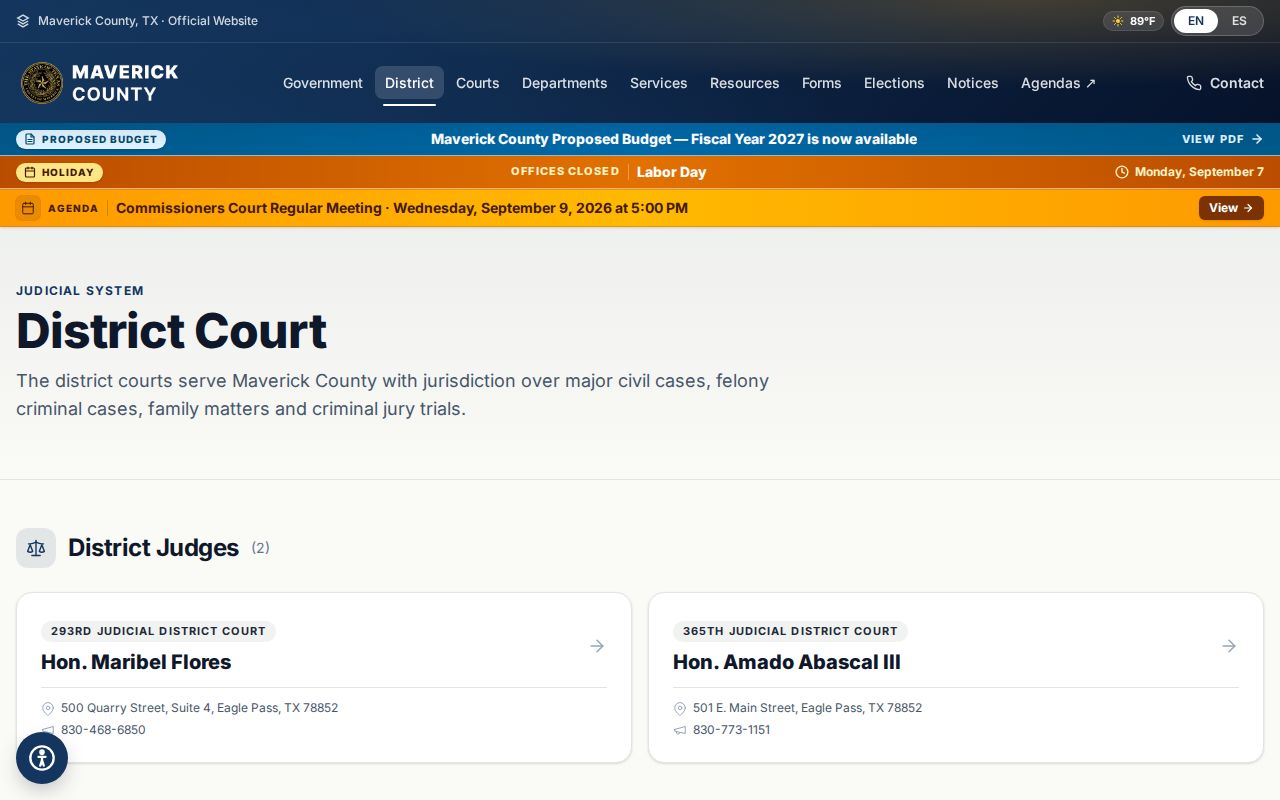Viewport: 1280px width, 800px height.
Task: Click the Maverick County site title
Action: coord(125,83)
